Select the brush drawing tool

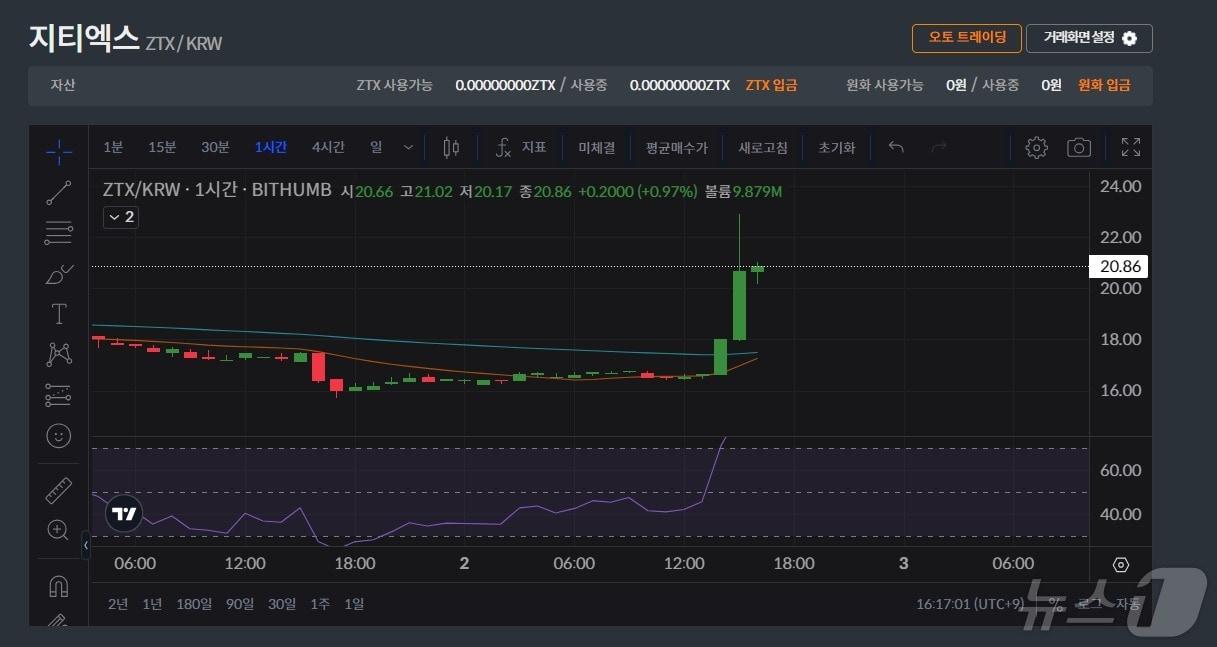pyautogui.click(x=58, y=274)
